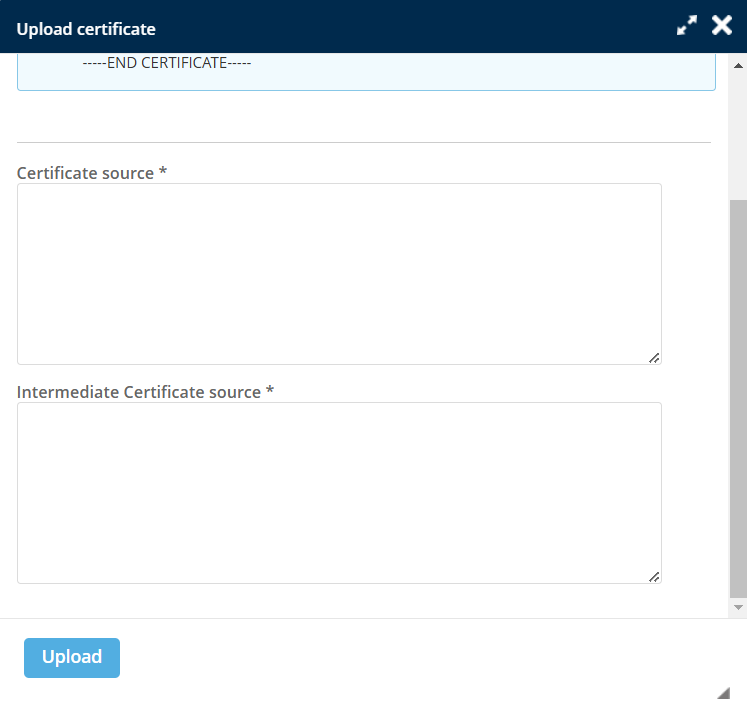Click the "Upload certificate" dialog title
Viewport: 747px width, 713px height.
click(86, 29)
